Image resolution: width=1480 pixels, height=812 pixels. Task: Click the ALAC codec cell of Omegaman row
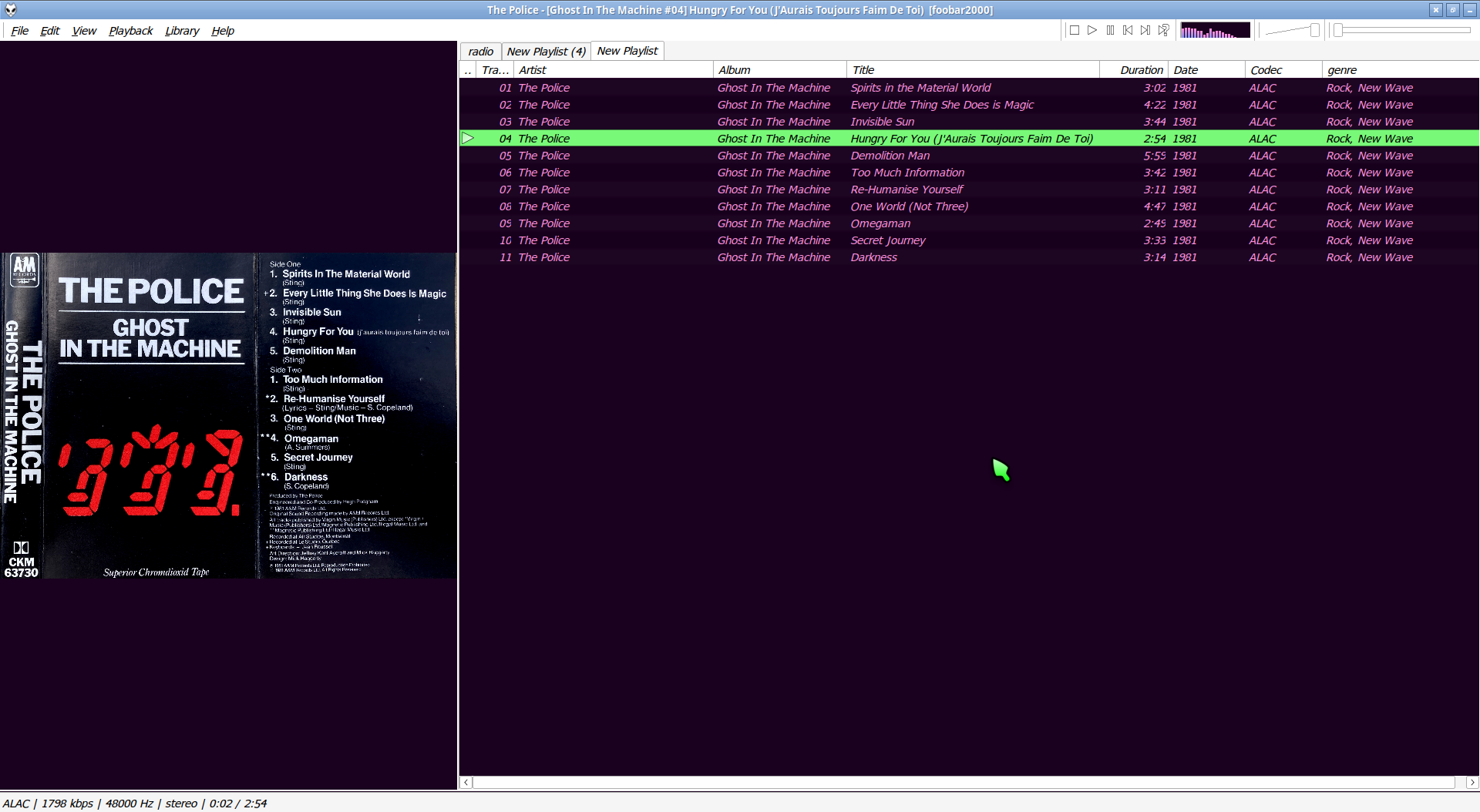(1263, 223)
